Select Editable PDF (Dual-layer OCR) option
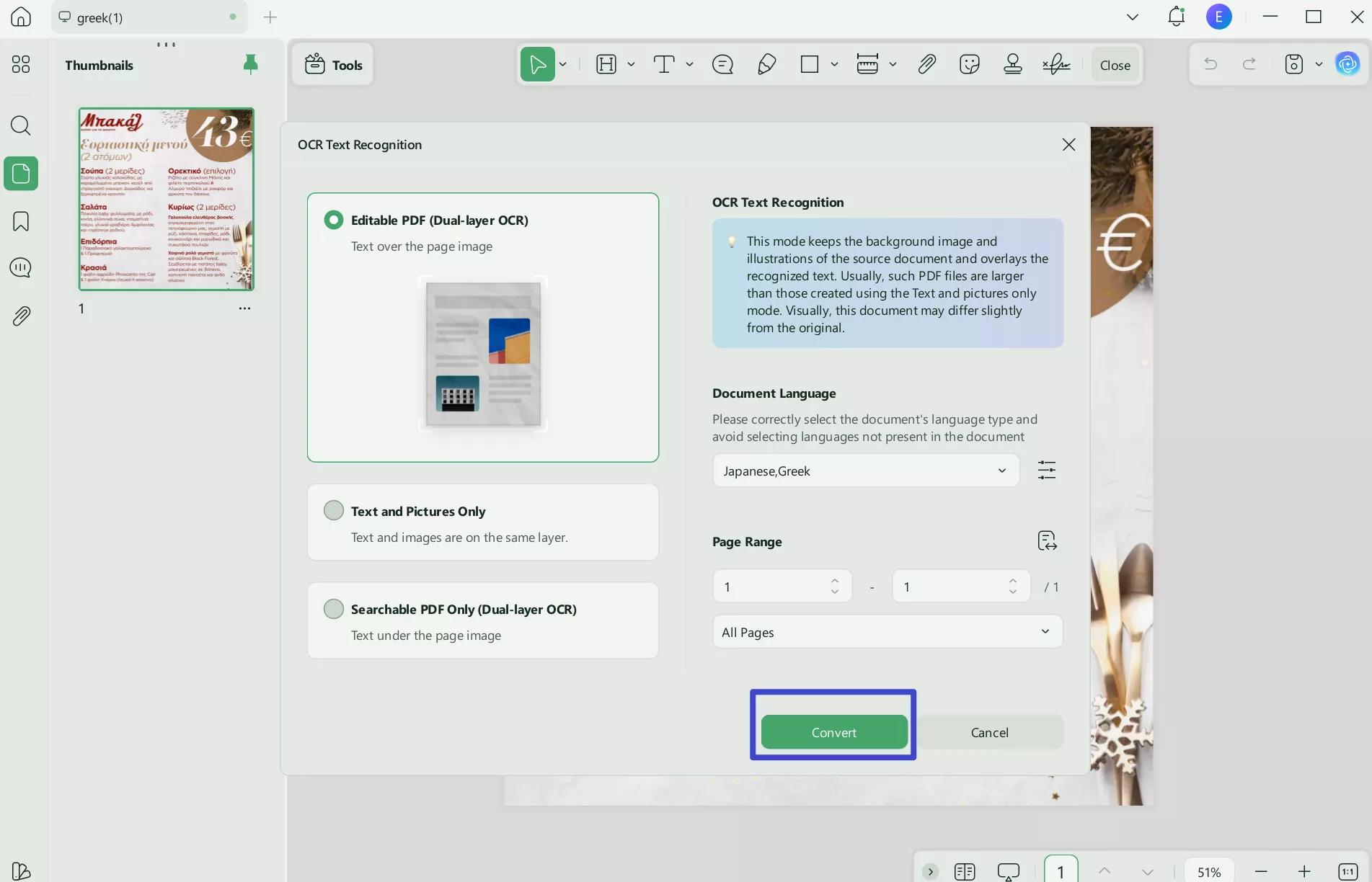The image size is (1372, 882). (x=334, y=220)
